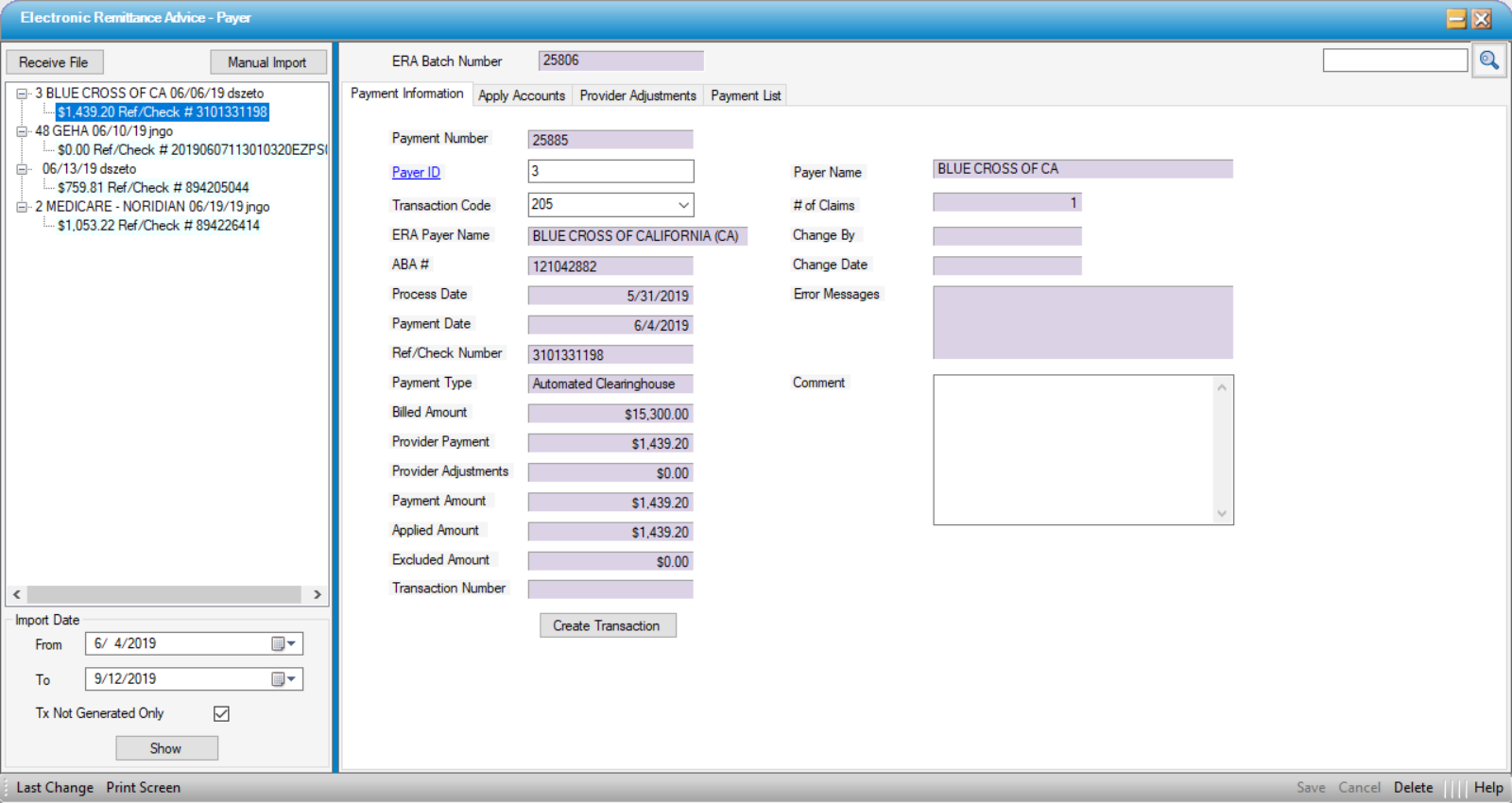This screenshot has width=1512, height=803.
Task: Collapse the BLUE CROSS OF CA tree node
Action: click(x=21, y=94)
